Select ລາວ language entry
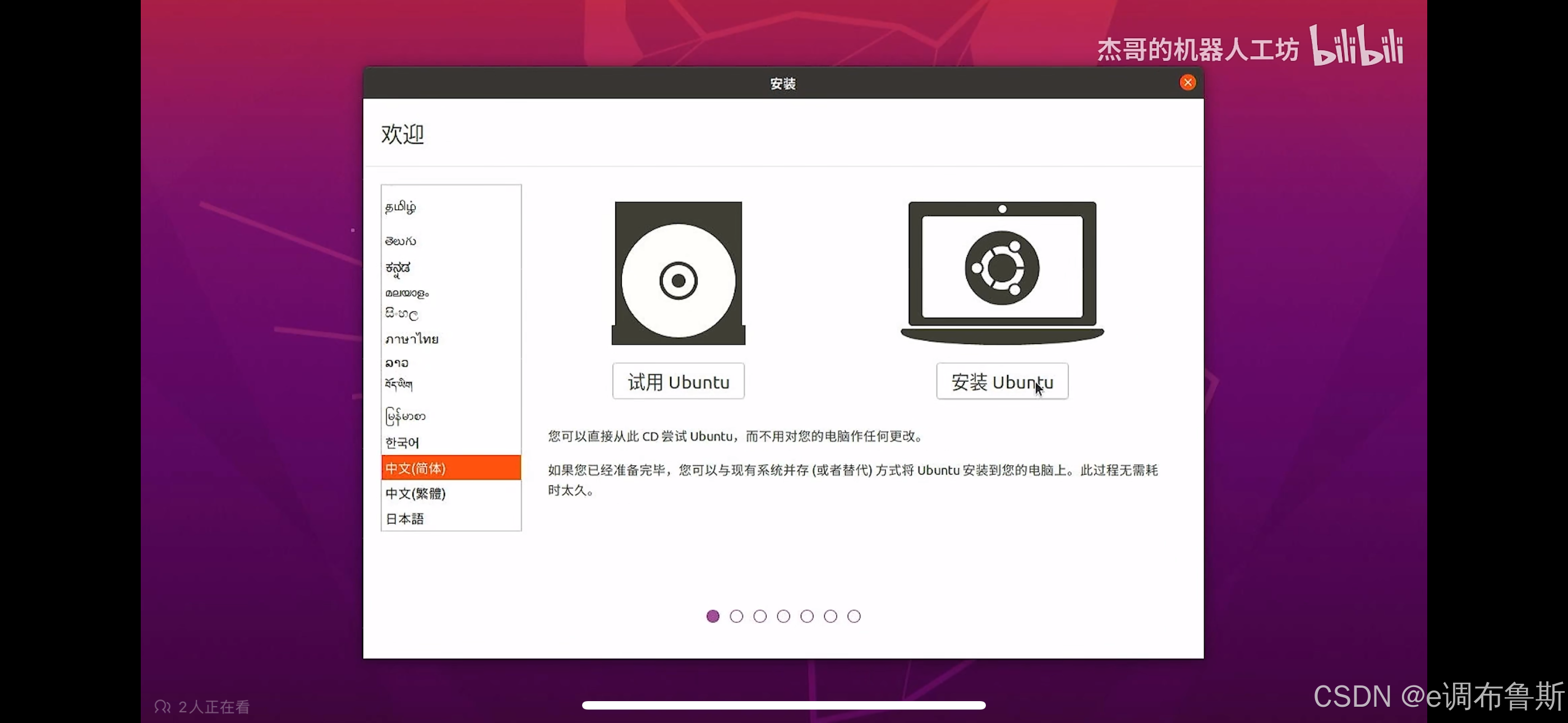1568x723 pixels. point(451,363)
